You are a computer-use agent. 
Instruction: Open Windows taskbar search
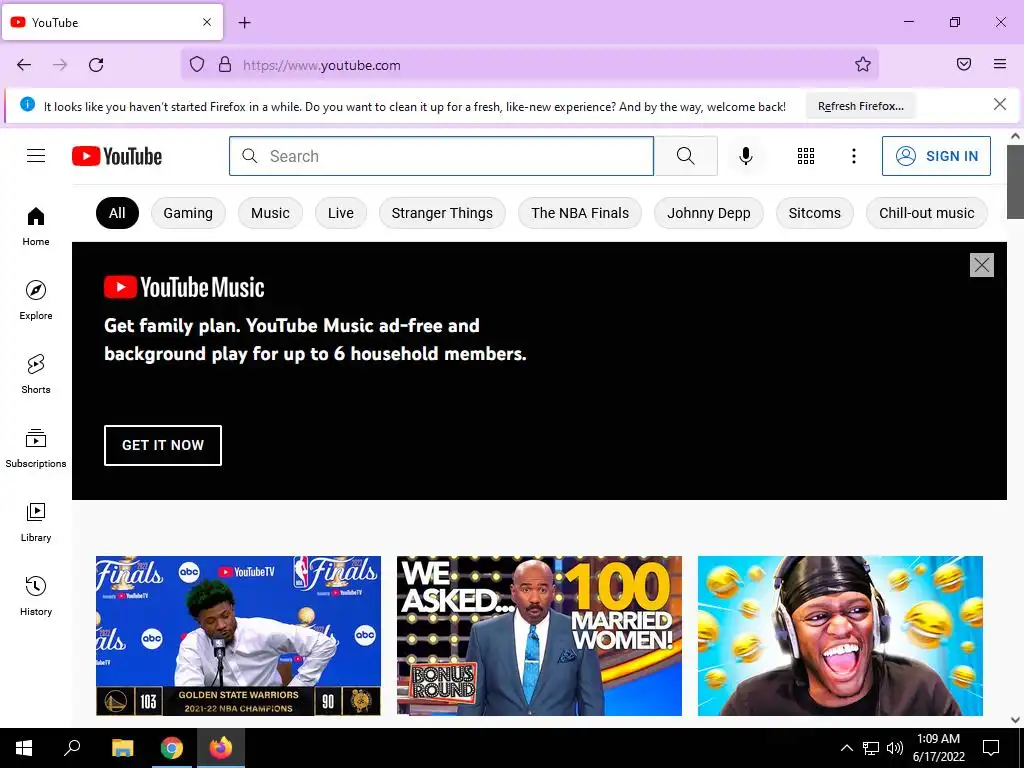72,748
